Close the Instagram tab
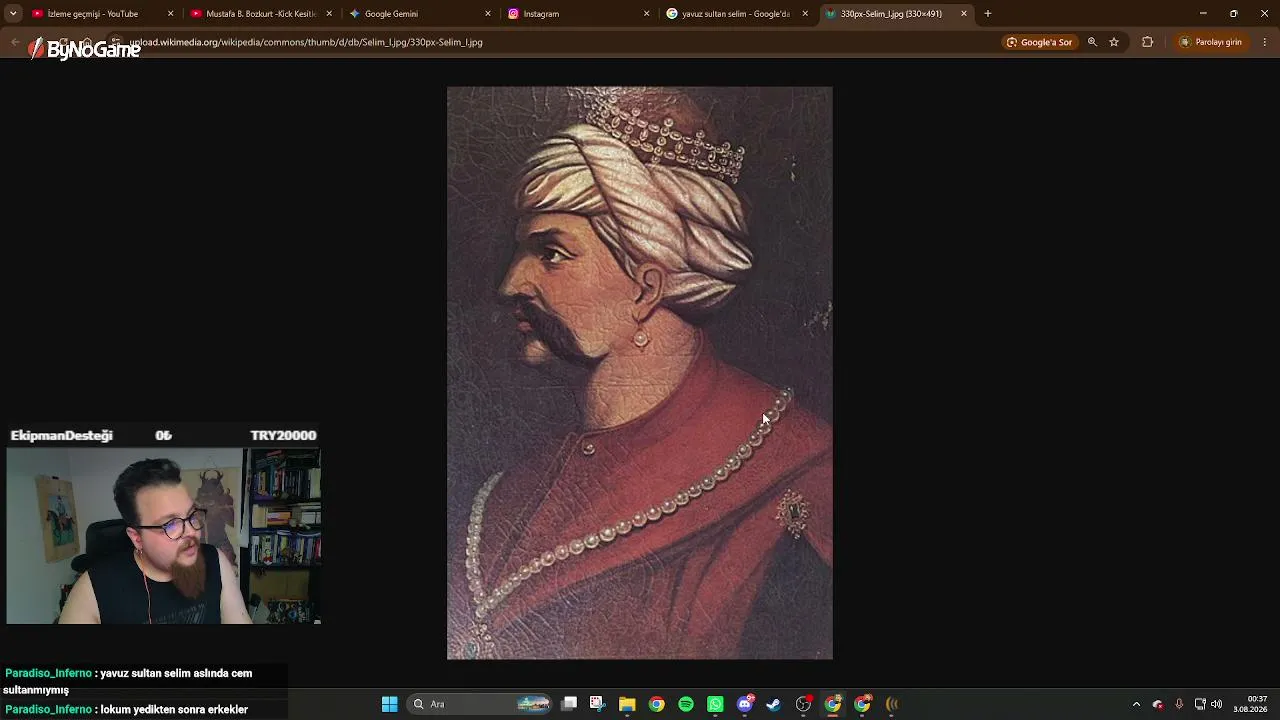Viewport: 1280px width, 720px height. (646, 14)
